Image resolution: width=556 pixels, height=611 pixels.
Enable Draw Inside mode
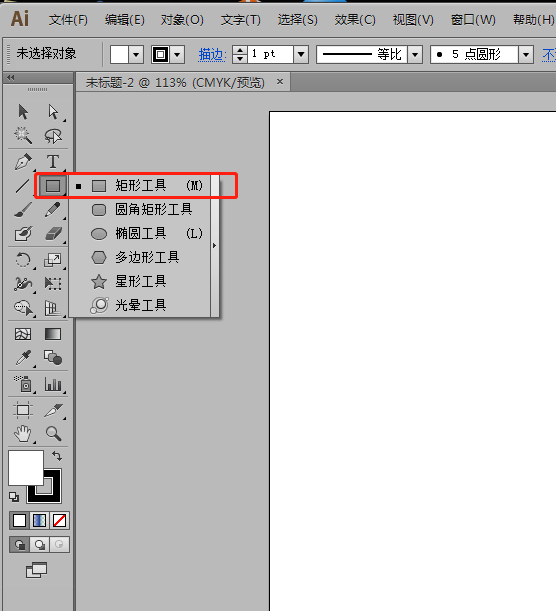pos(59,544)
